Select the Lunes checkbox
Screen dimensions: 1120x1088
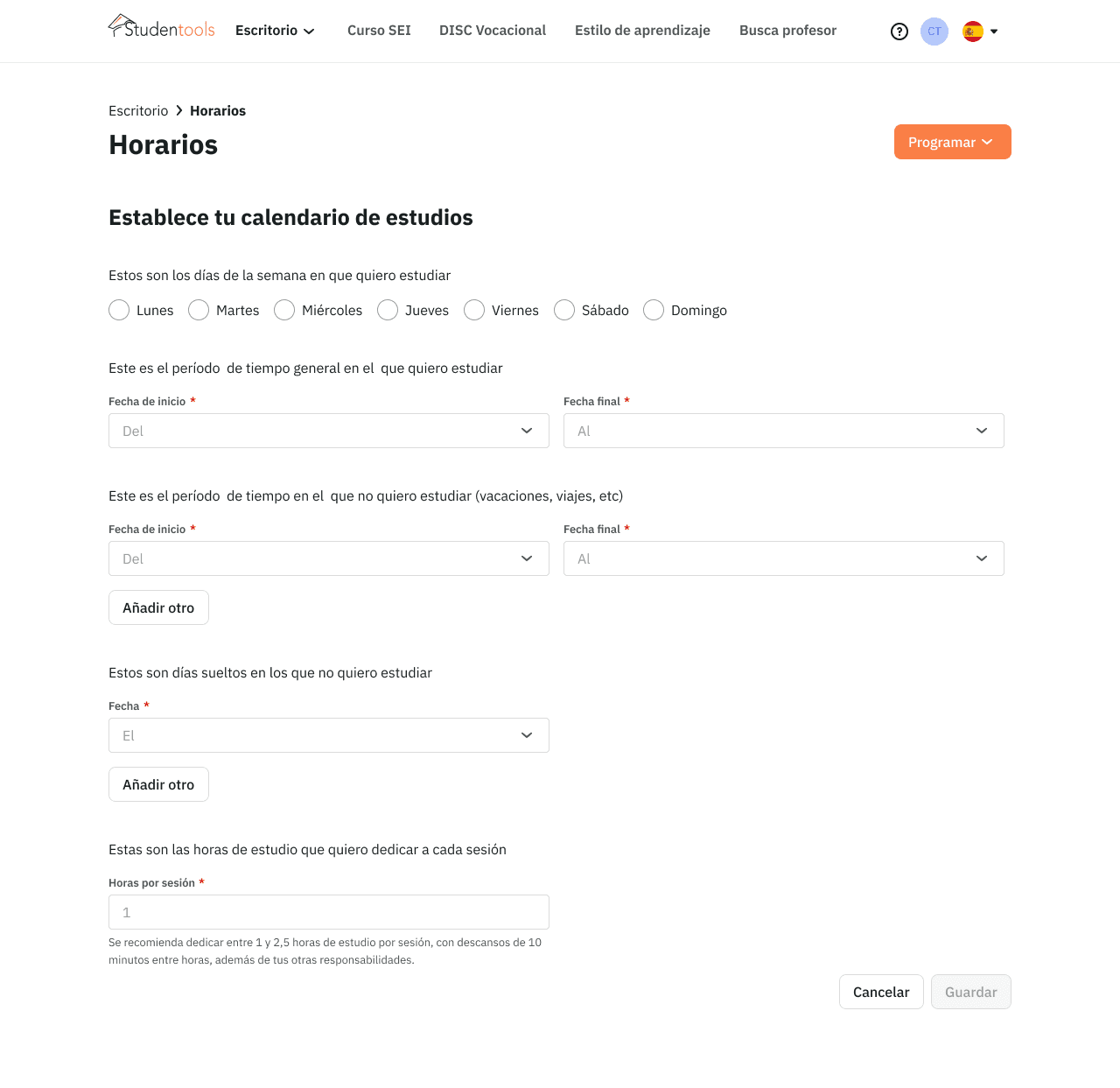point(119,310)
